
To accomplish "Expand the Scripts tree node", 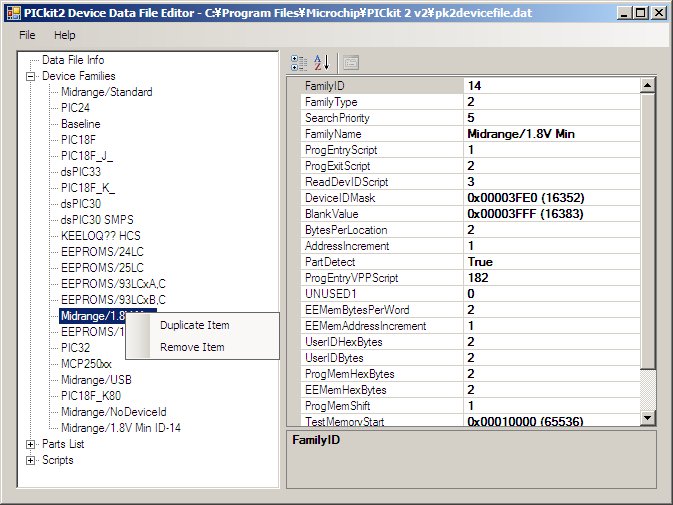I will coord(30,460).
